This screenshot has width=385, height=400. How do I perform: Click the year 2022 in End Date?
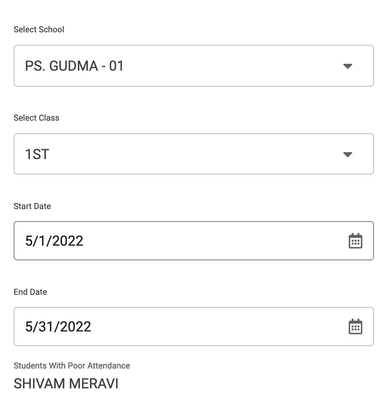point(76,327)
